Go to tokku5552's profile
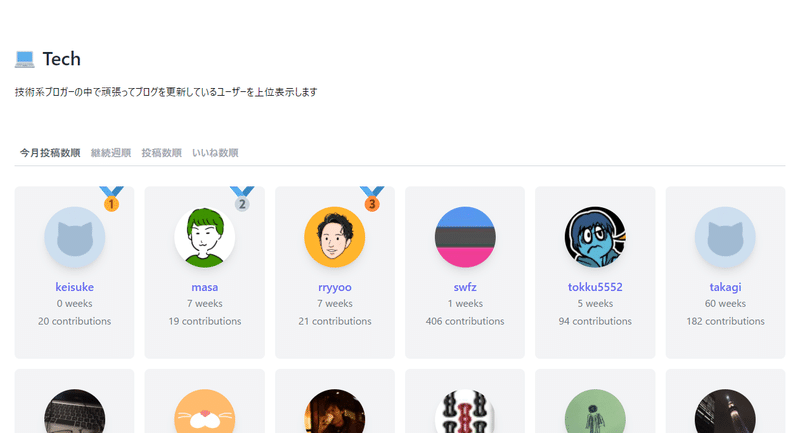Viewport: 800px width, 433px height. (595, 287)
